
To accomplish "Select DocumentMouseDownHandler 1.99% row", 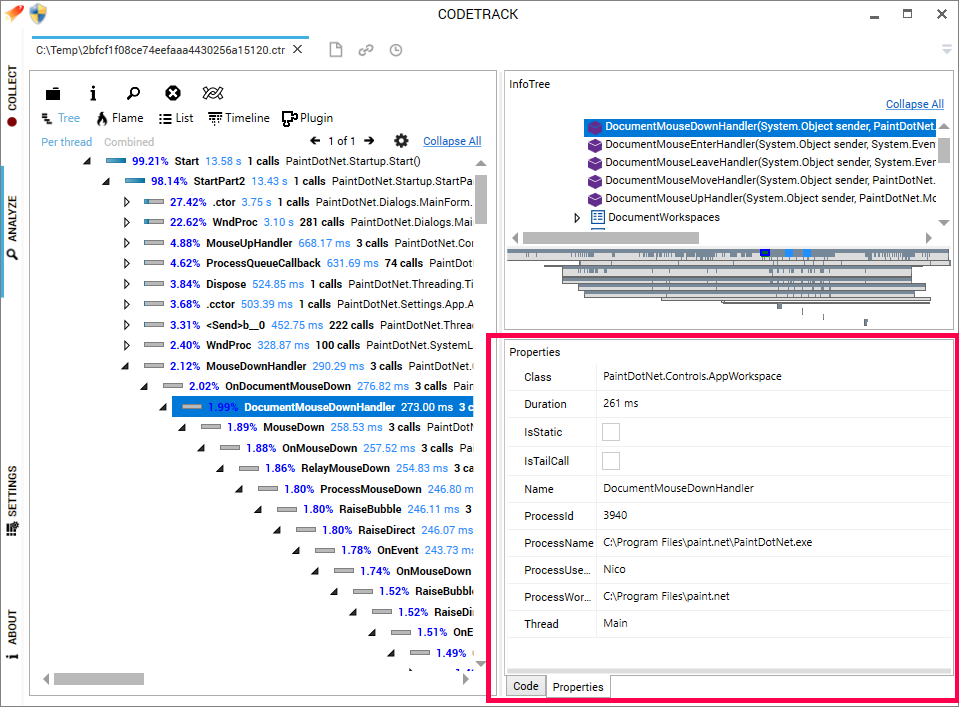I will tap(322, 407).
